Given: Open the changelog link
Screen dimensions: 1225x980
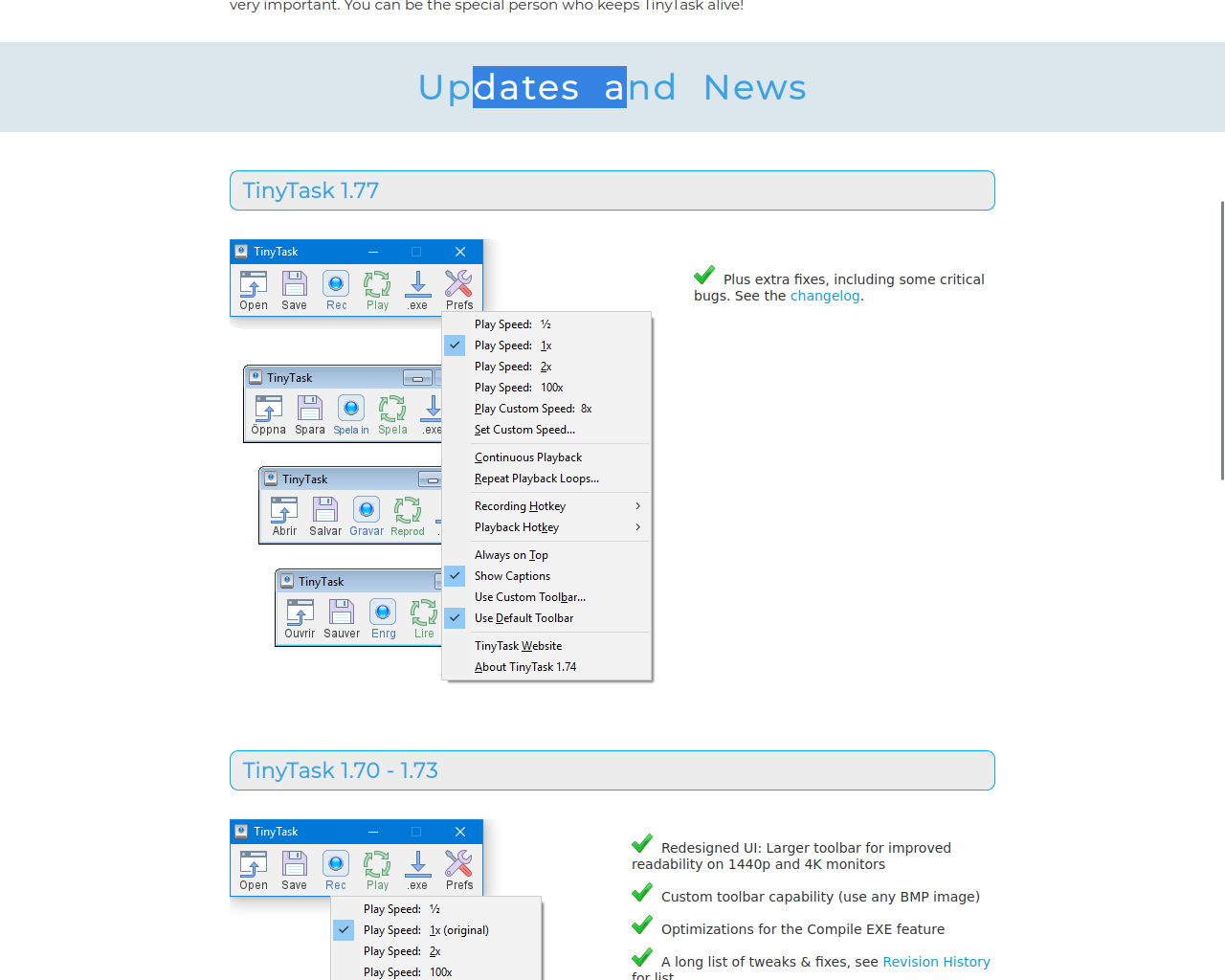Looking at the screenshot, I should coord(825,296).
